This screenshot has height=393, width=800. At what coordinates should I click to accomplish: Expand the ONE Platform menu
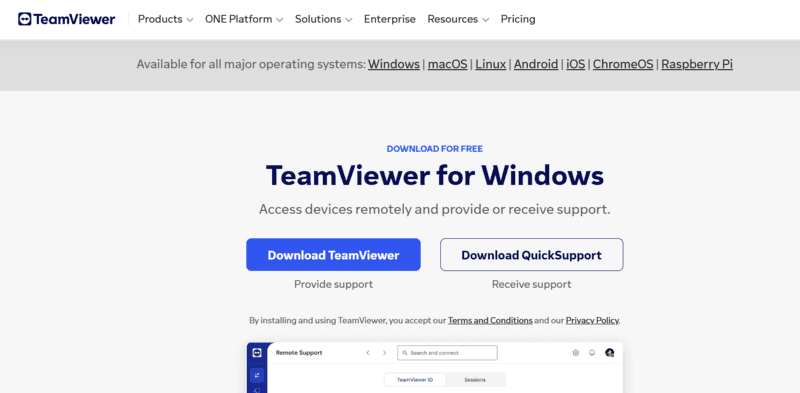point(244,19)
